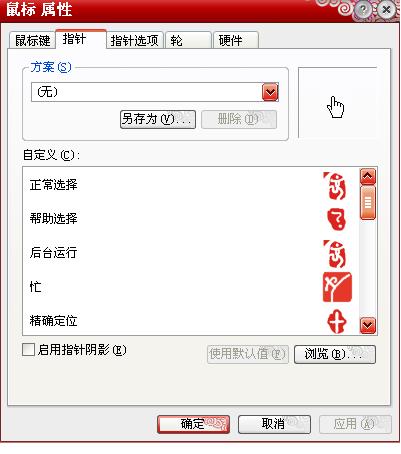Open the 轮 wheel tab
Screen dimensions: 401x454
click(x=188, y=40)
